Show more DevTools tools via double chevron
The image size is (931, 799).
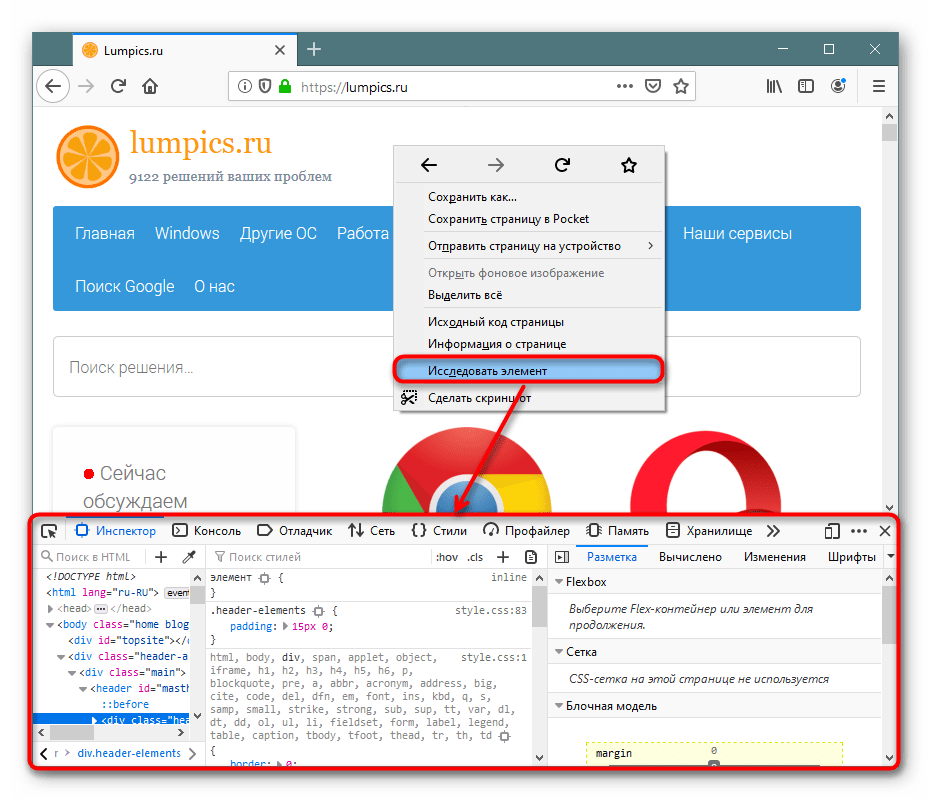coord(773,531)
